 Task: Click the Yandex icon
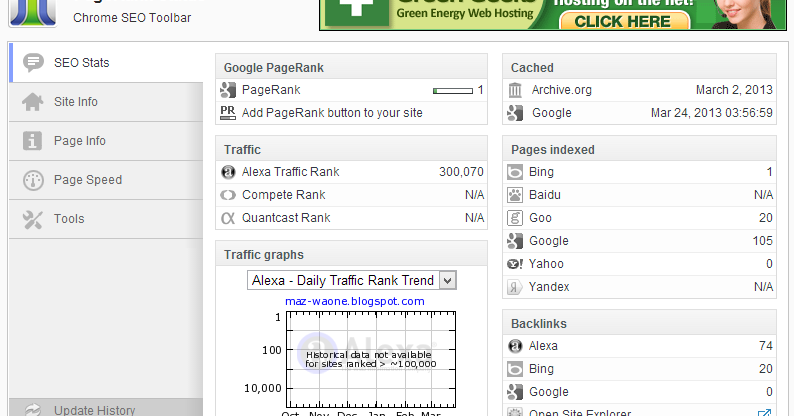pos(515,287)
